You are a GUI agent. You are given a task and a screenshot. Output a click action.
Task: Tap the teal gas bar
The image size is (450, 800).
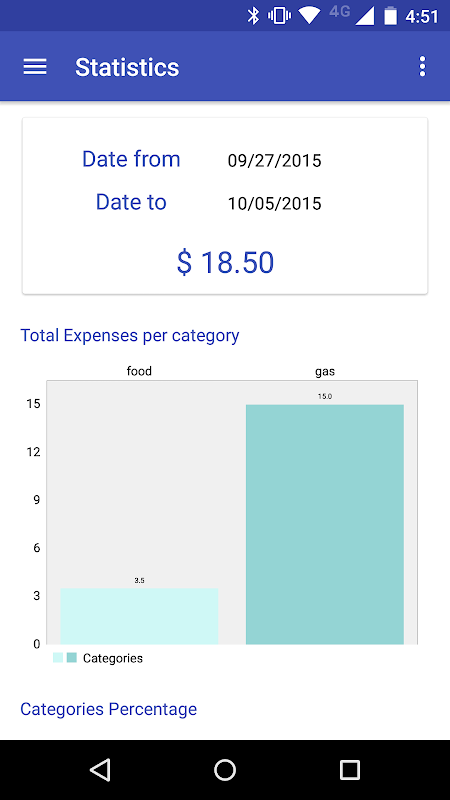(325, 524)
